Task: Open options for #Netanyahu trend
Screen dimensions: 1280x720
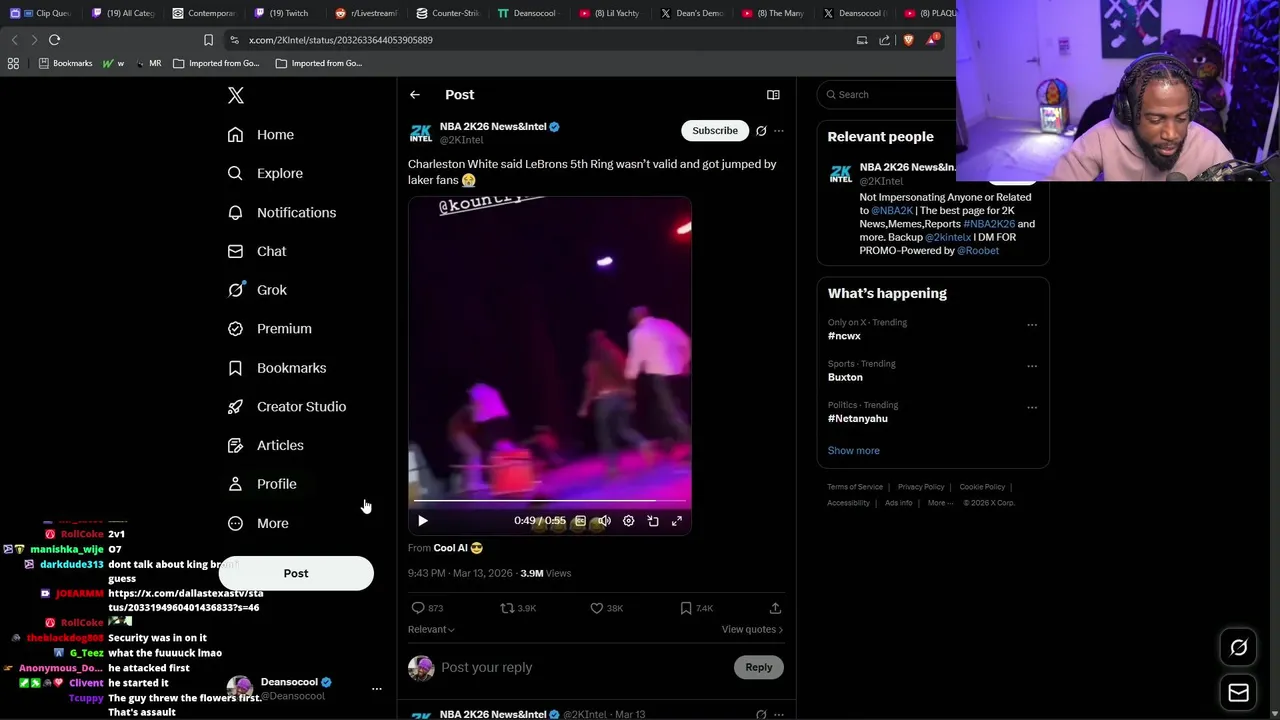Action: 1032,408
